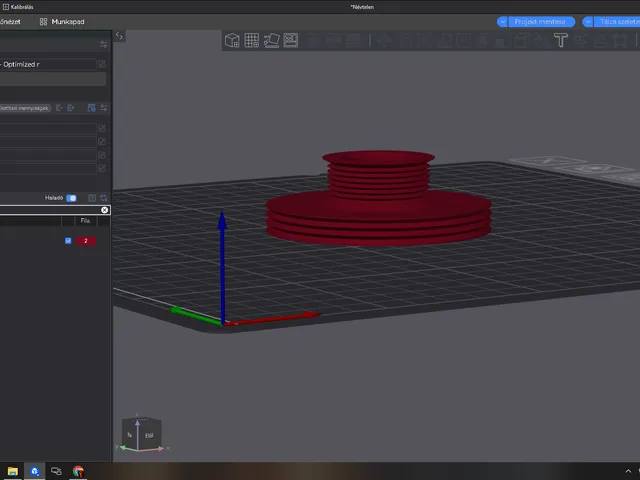Select the red model on the plate
Viewport: 640px width, 480px height.
378,198
